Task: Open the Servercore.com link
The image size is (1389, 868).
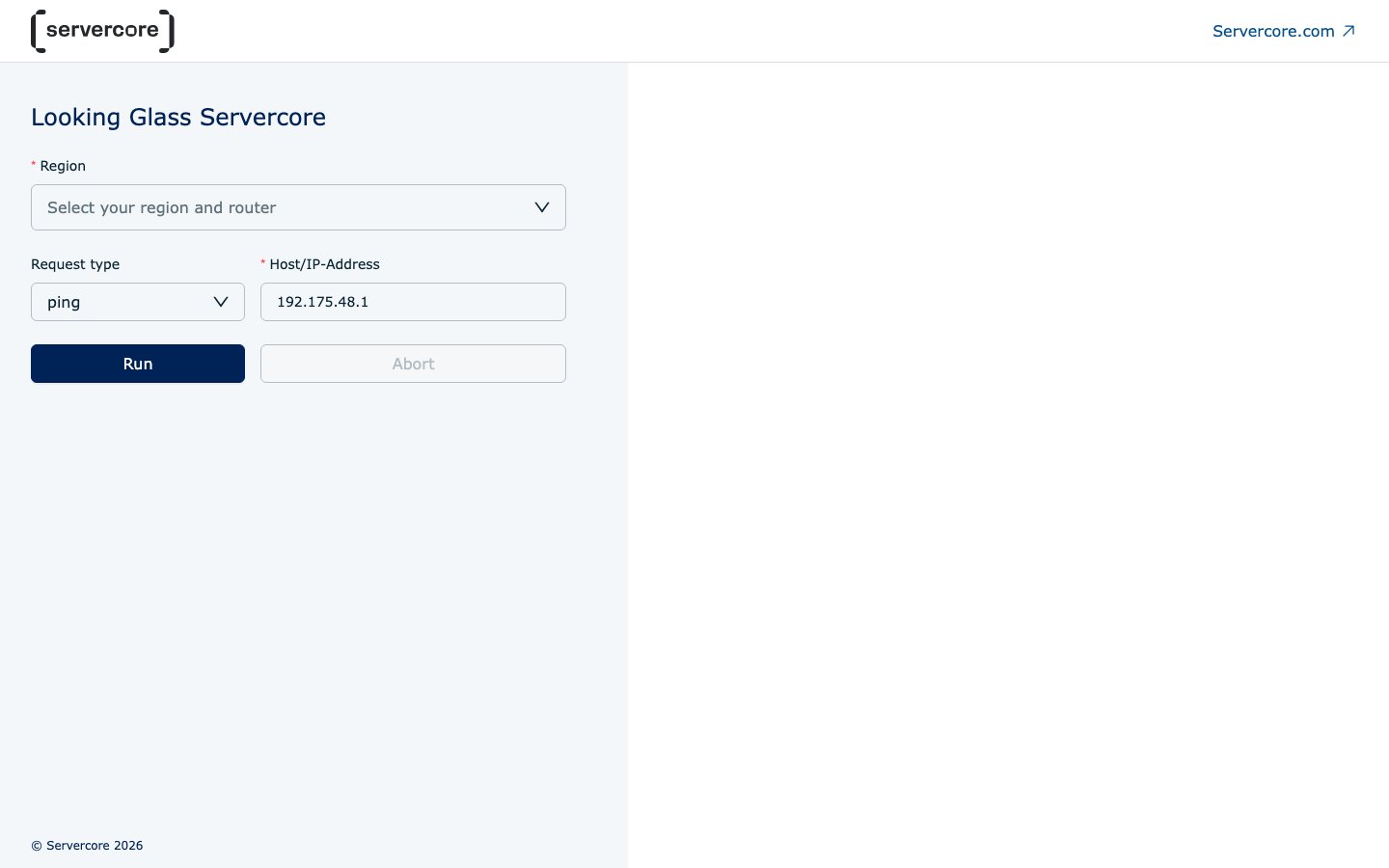Action: [1284, 31]
